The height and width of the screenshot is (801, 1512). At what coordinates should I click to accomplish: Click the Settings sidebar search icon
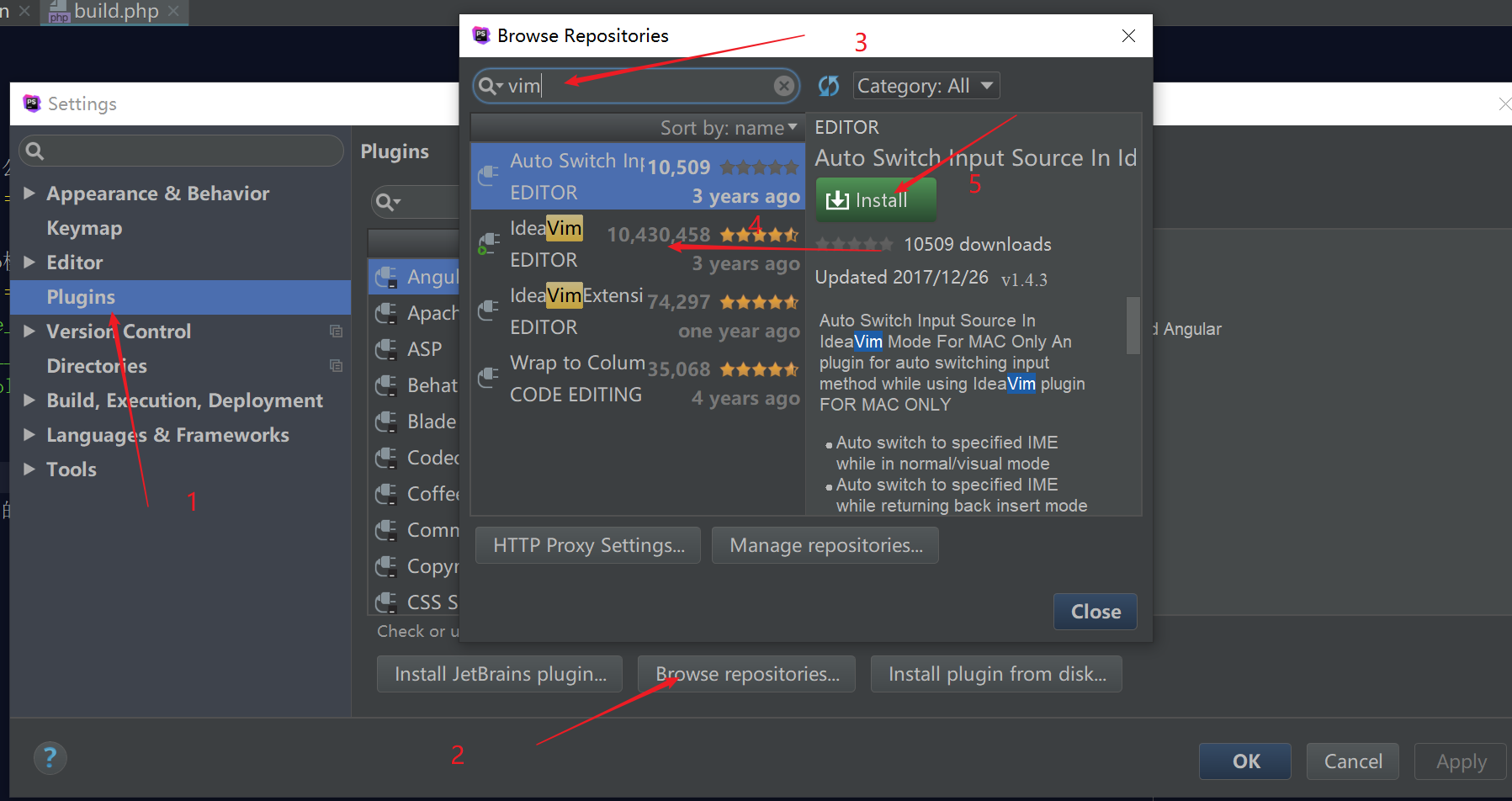point(34,151)
